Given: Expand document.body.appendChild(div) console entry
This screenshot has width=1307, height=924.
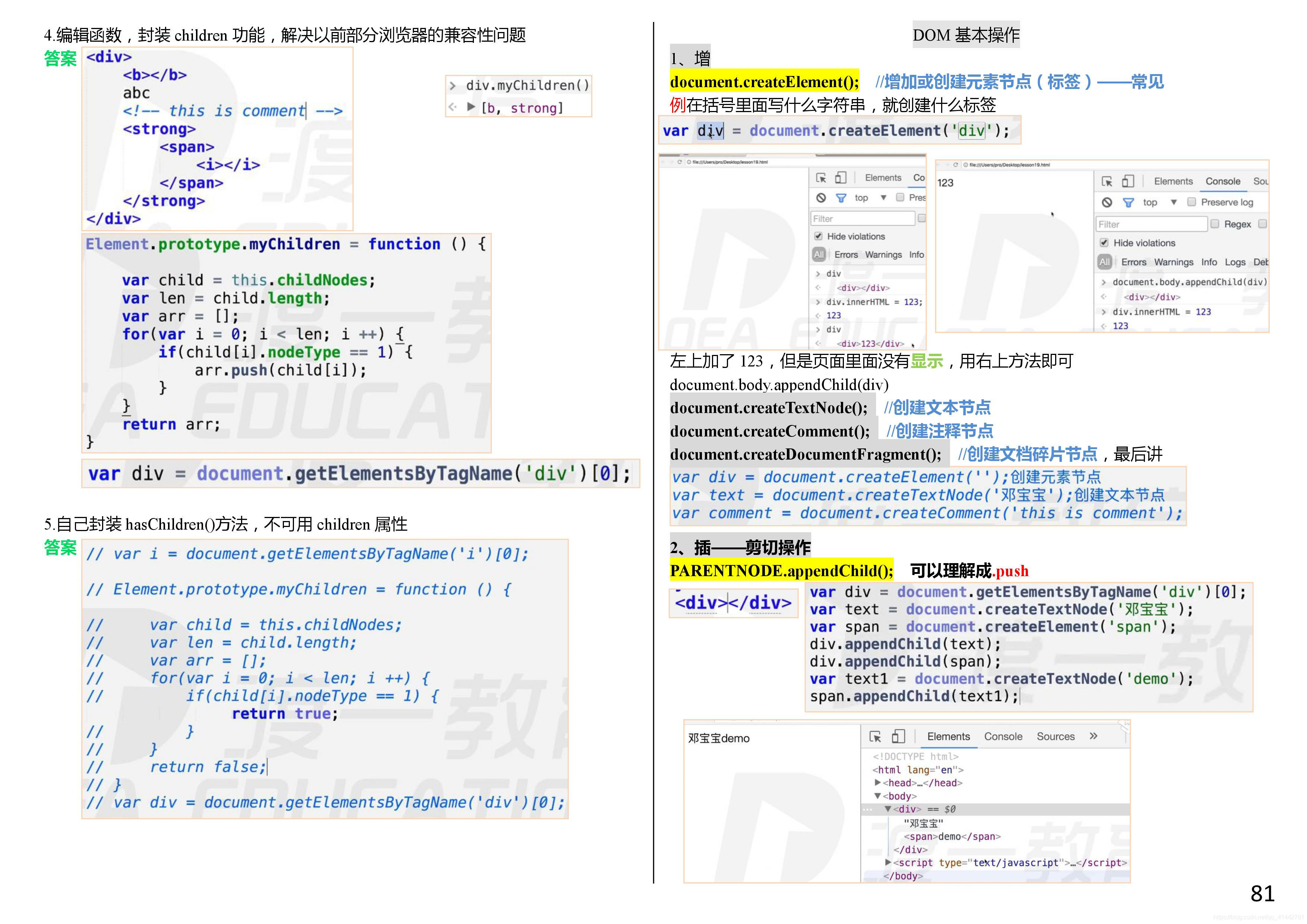Looking at the screenshot, I should pos(1104,282).
